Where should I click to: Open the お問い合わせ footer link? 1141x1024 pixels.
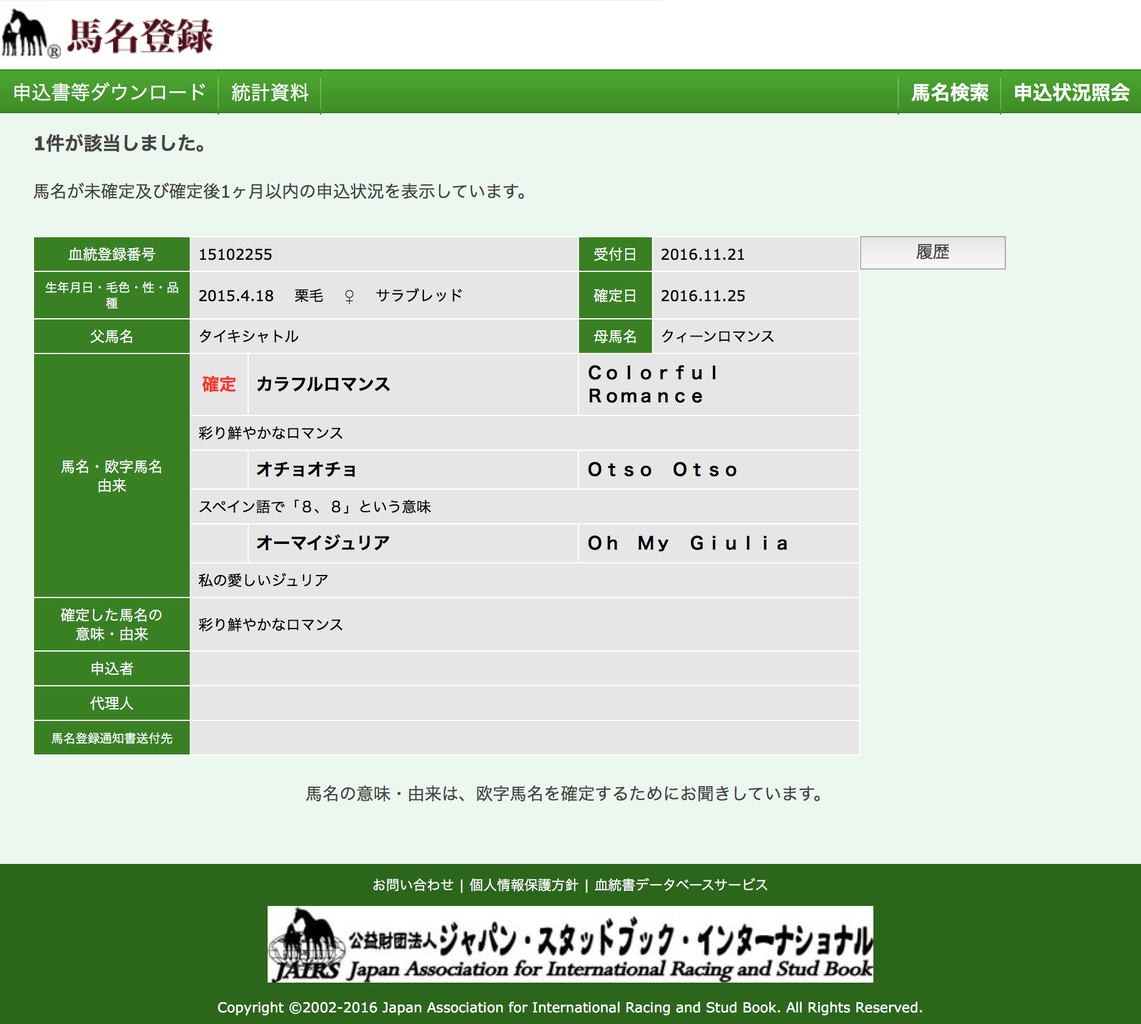(414, 885)
